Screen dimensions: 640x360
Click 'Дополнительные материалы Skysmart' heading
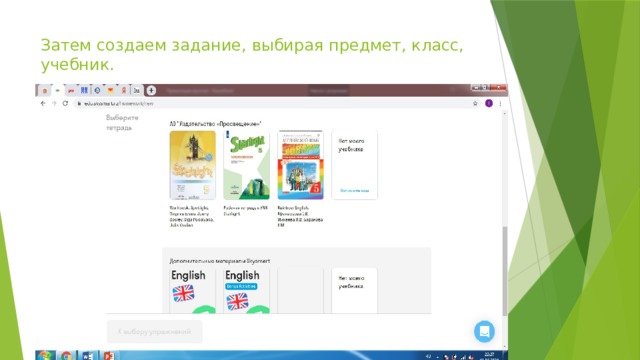coord(220,261)
